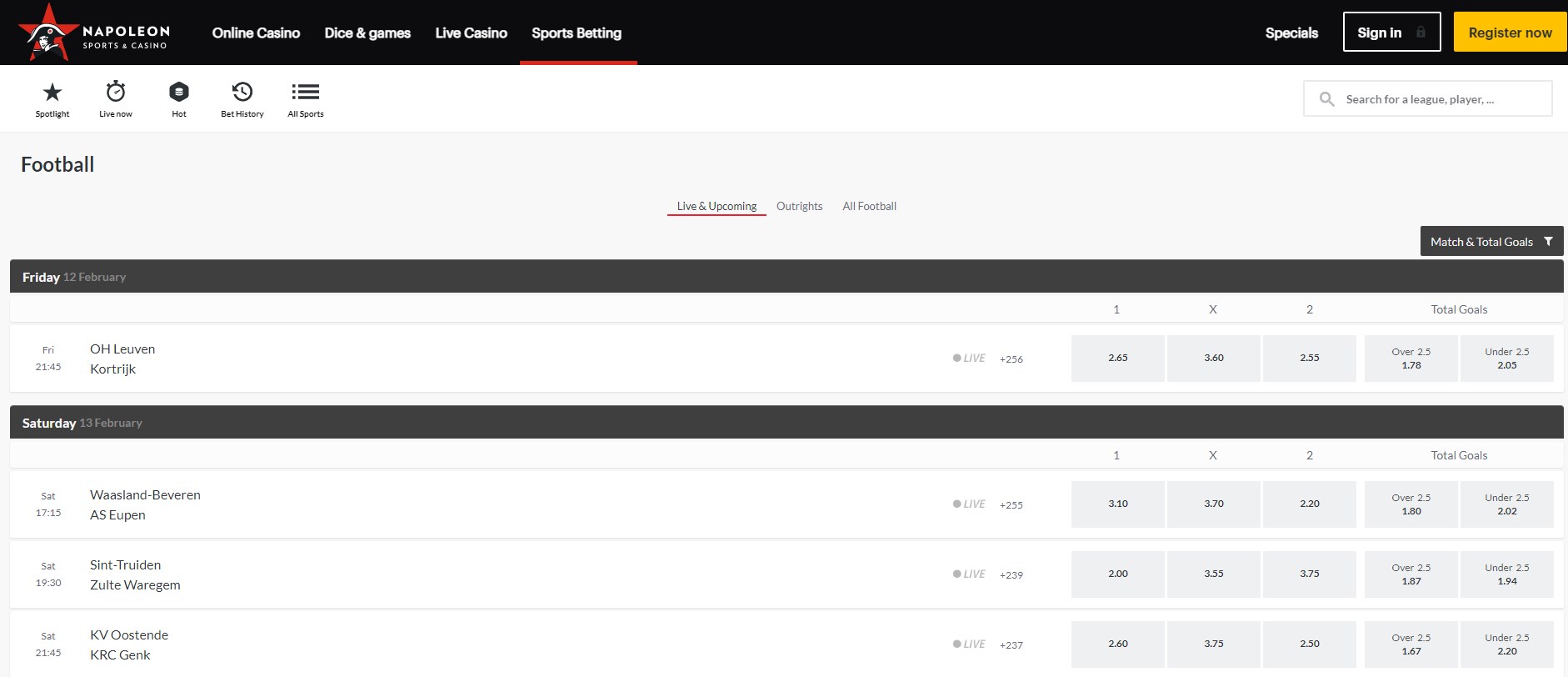The width and height of the screenshot is (1568, 677).
Task: Open the Kortrijk team name
Action: 112,369
